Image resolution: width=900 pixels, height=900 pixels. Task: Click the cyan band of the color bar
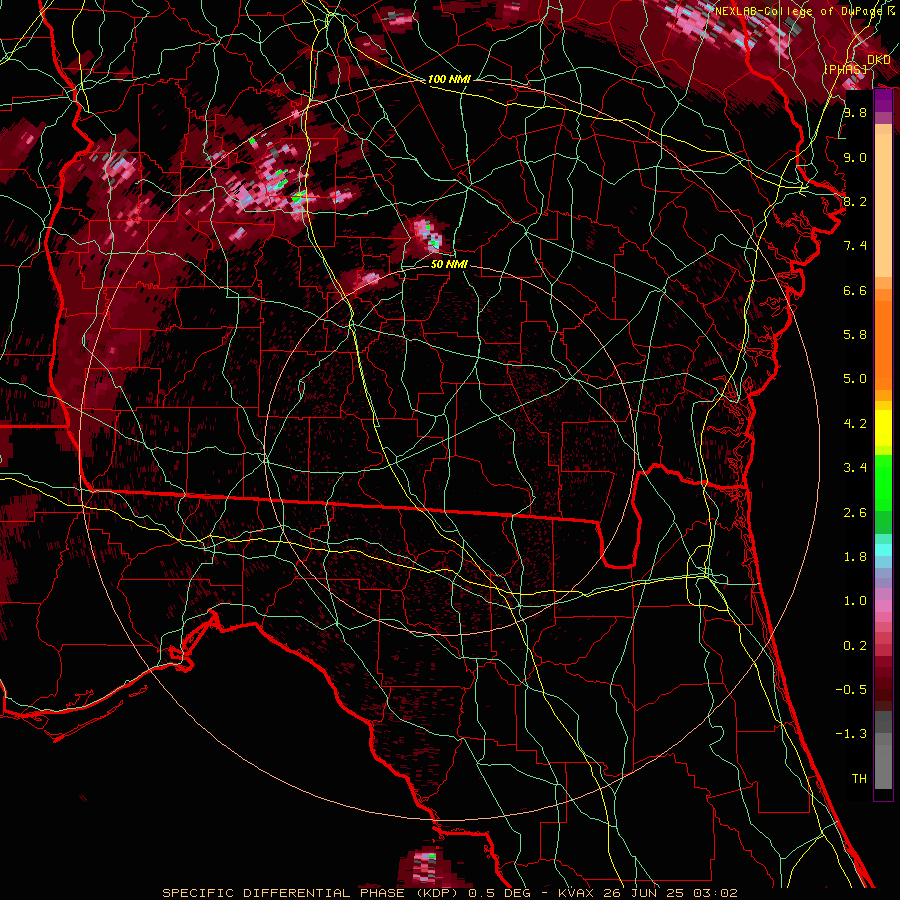[883, 549]
